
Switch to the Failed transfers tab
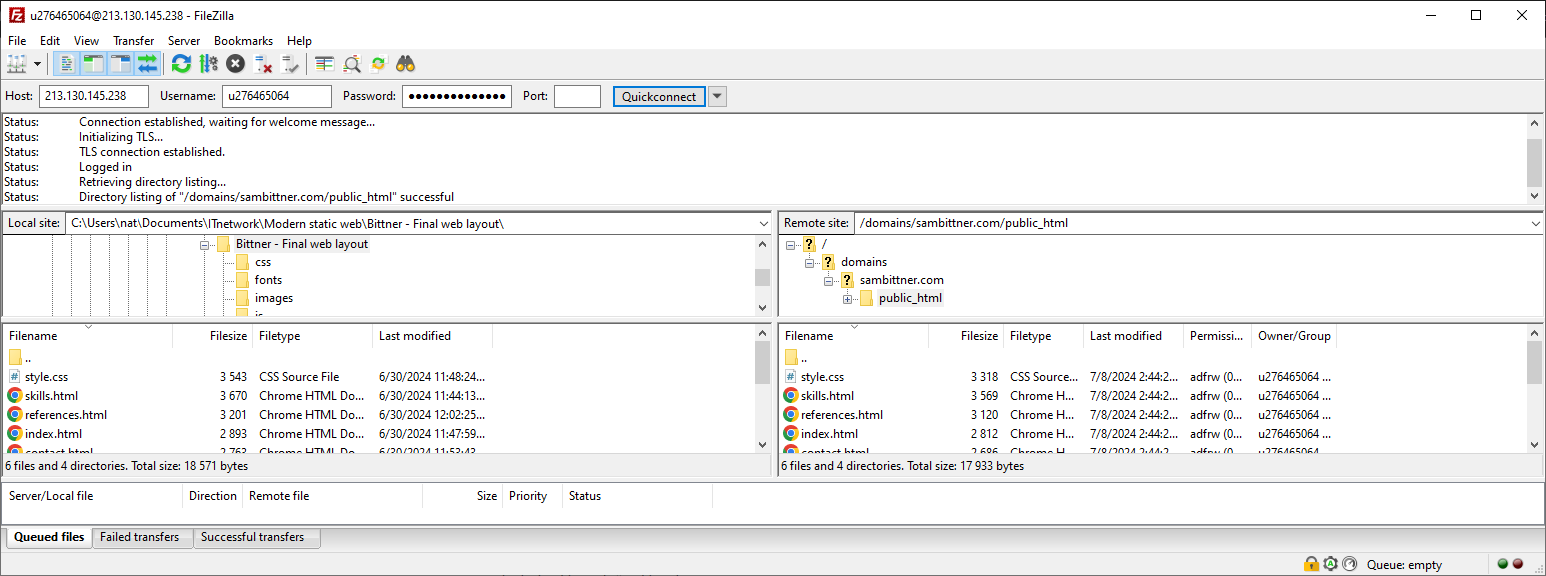tap(140, 537)
